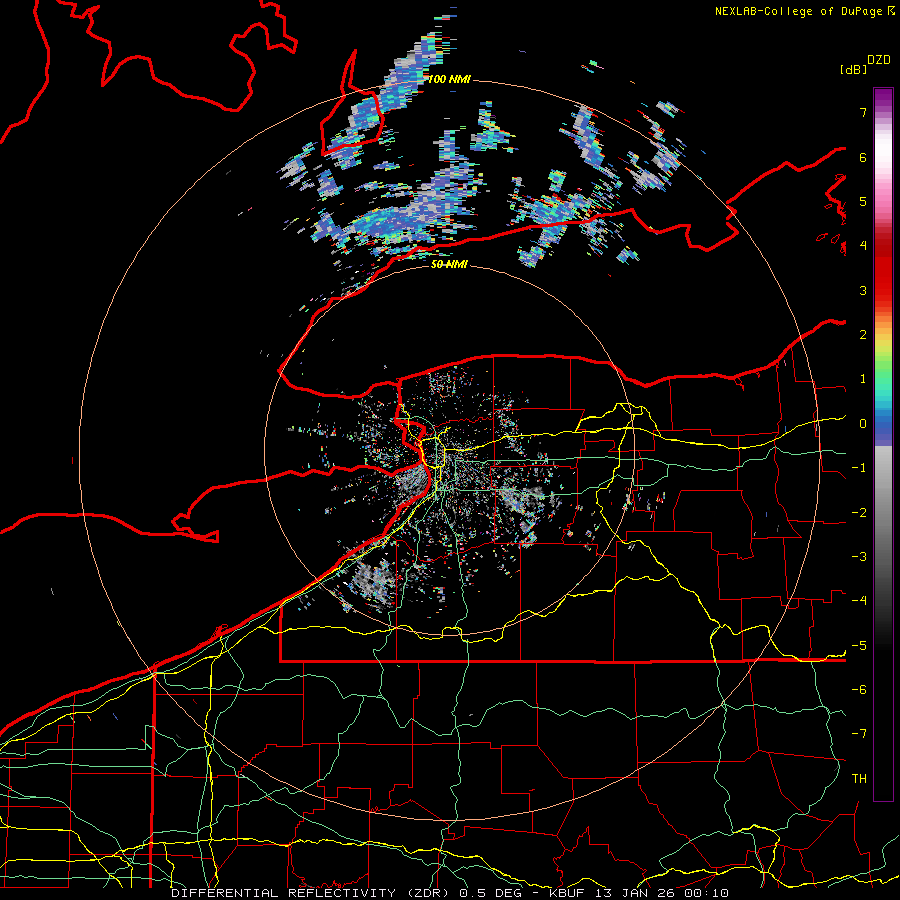Click the red 3 dB band on color scale
Image resolution: width=900 pixels, height=900 pixels.
[x=883, y=290]
